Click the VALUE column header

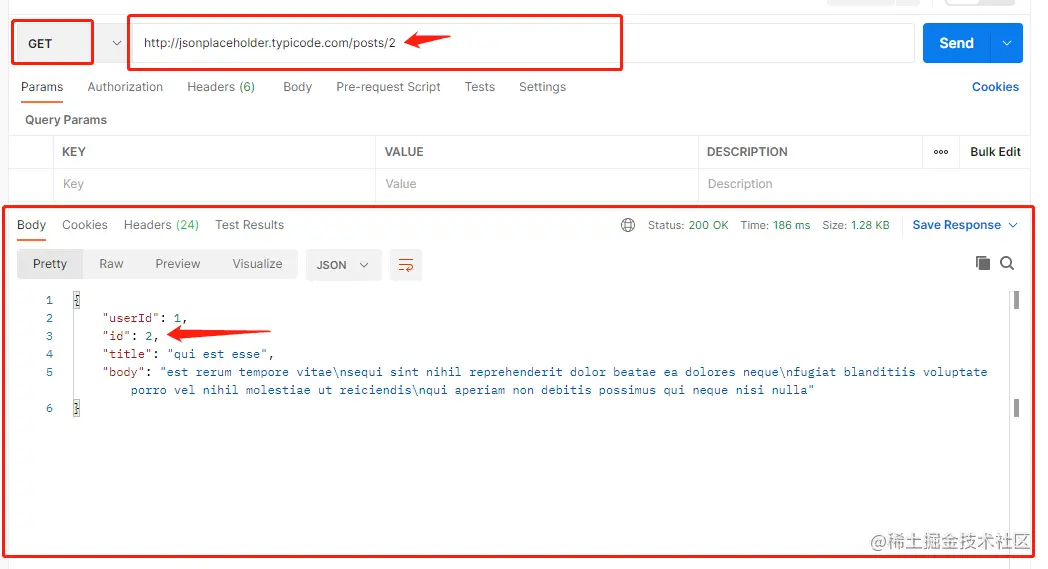click(404, 152)
